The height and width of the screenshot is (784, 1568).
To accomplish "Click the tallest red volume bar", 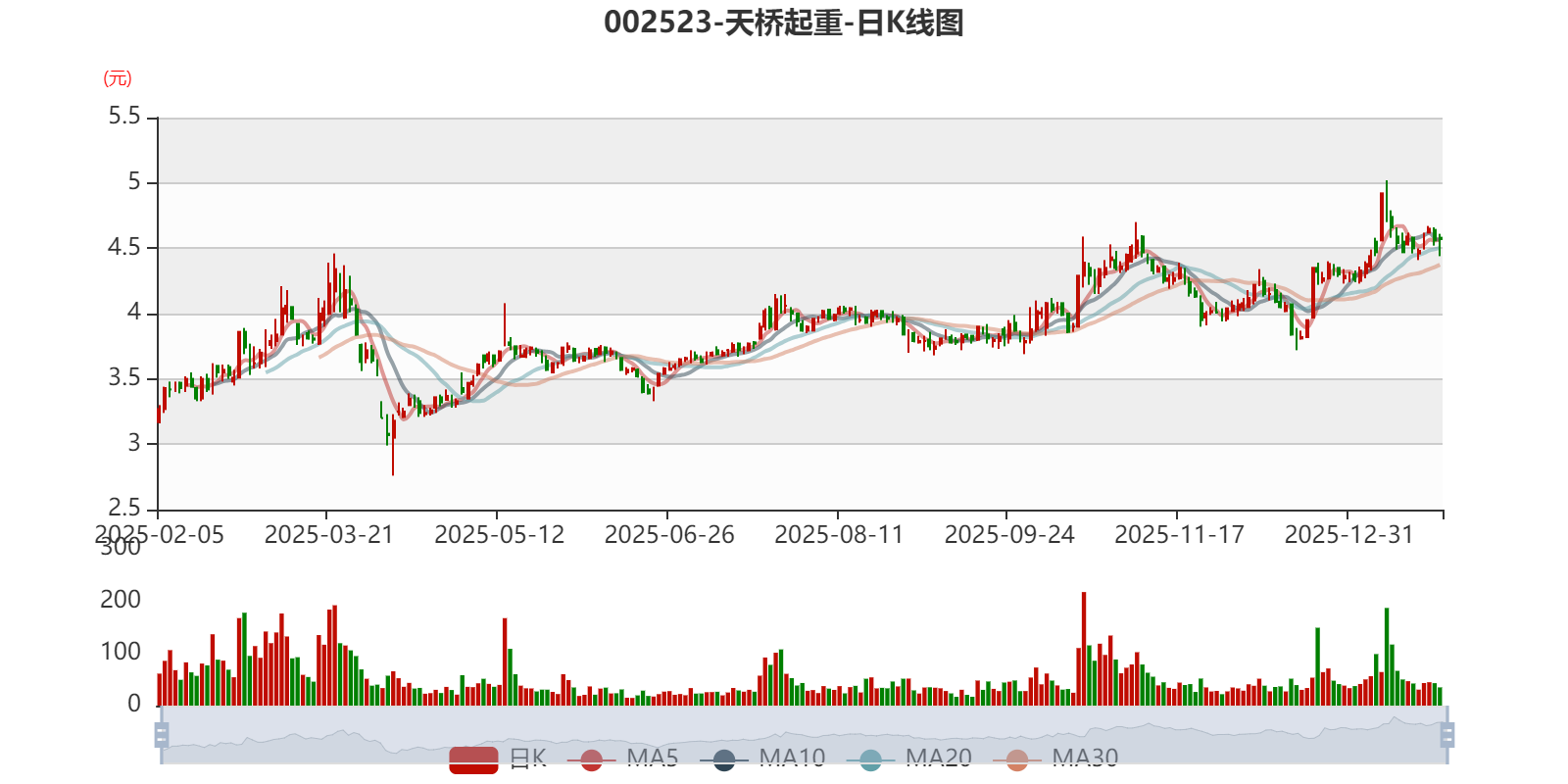I will [1084, 649].
